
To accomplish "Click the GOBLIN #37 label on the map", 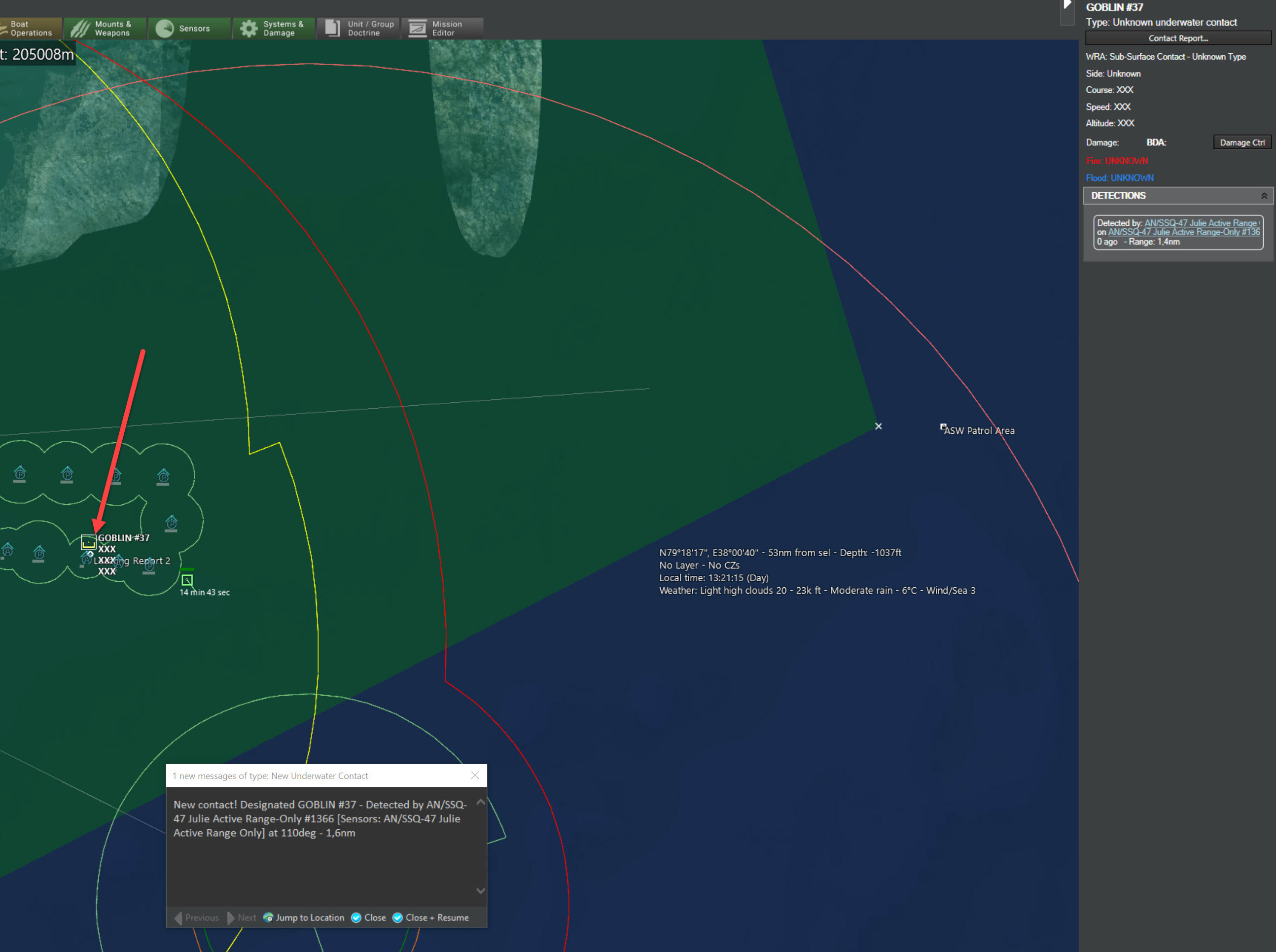I will [124, 538].
